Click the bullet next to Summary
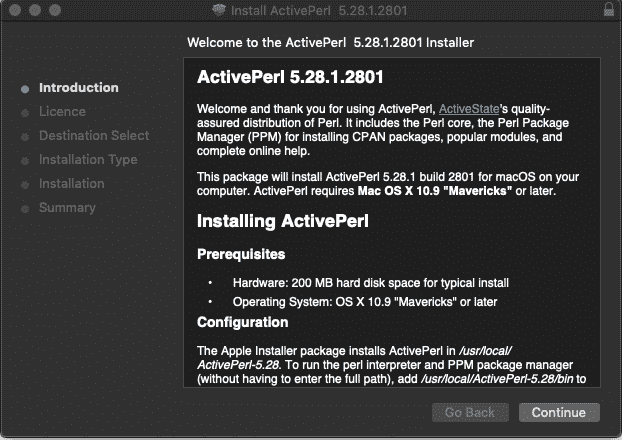 [x=25, y=208]
